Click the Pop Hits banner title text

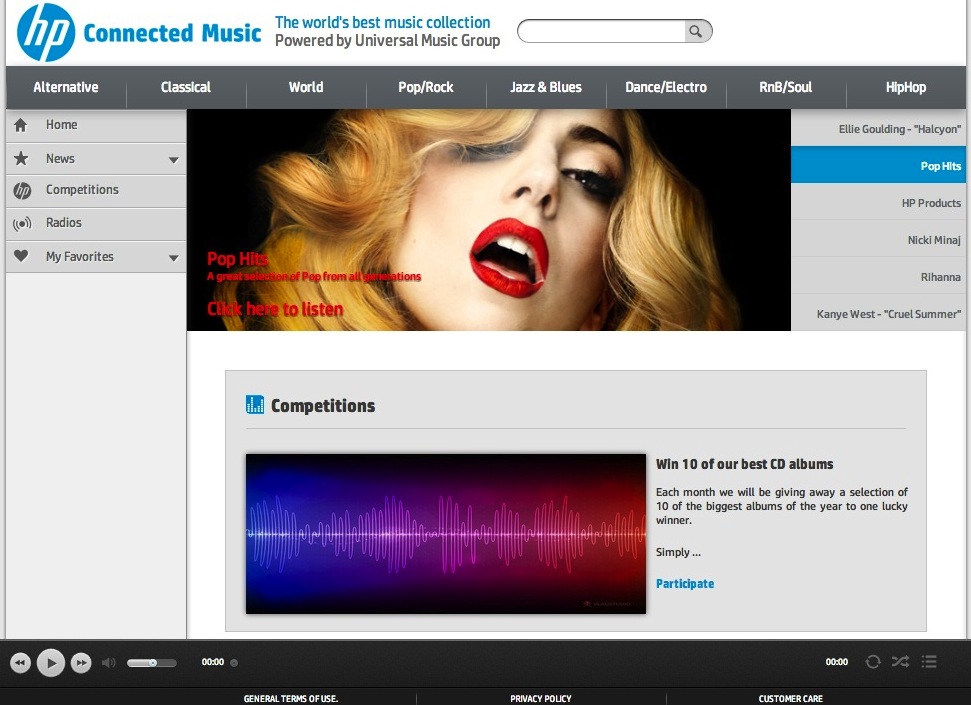[237, 258]
